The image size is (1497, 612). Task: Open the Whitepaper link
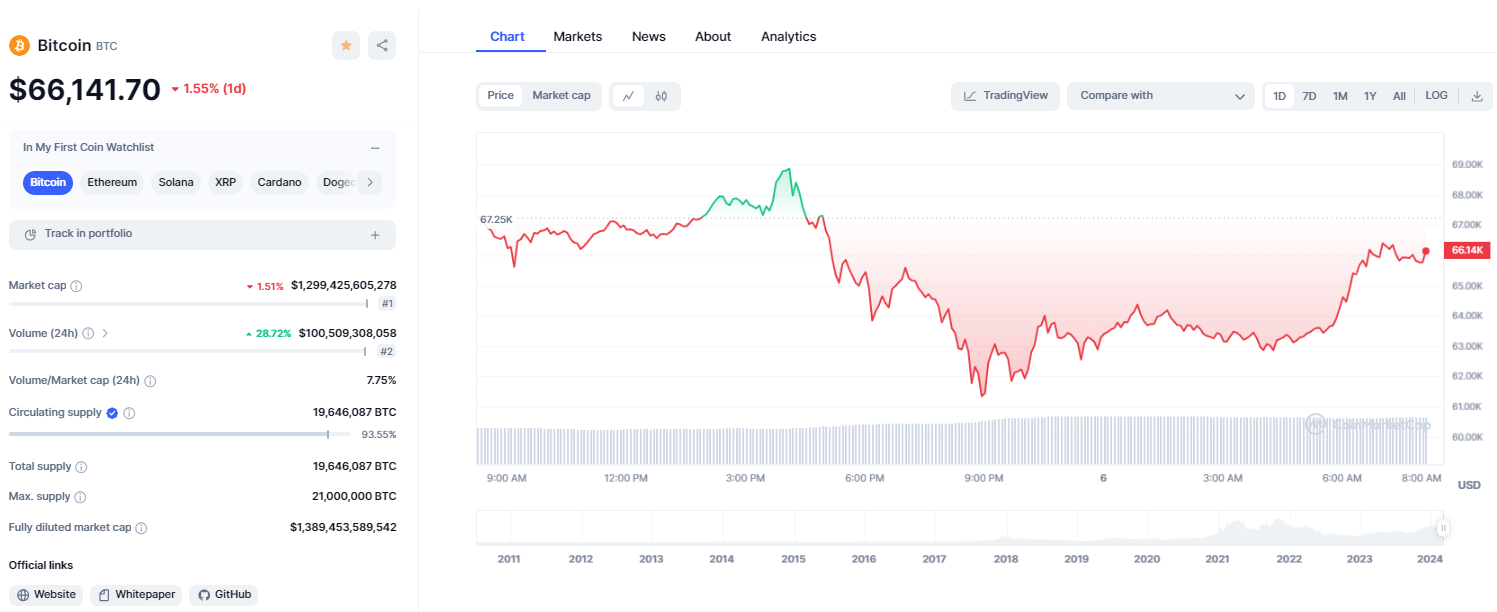coord(136,595)
